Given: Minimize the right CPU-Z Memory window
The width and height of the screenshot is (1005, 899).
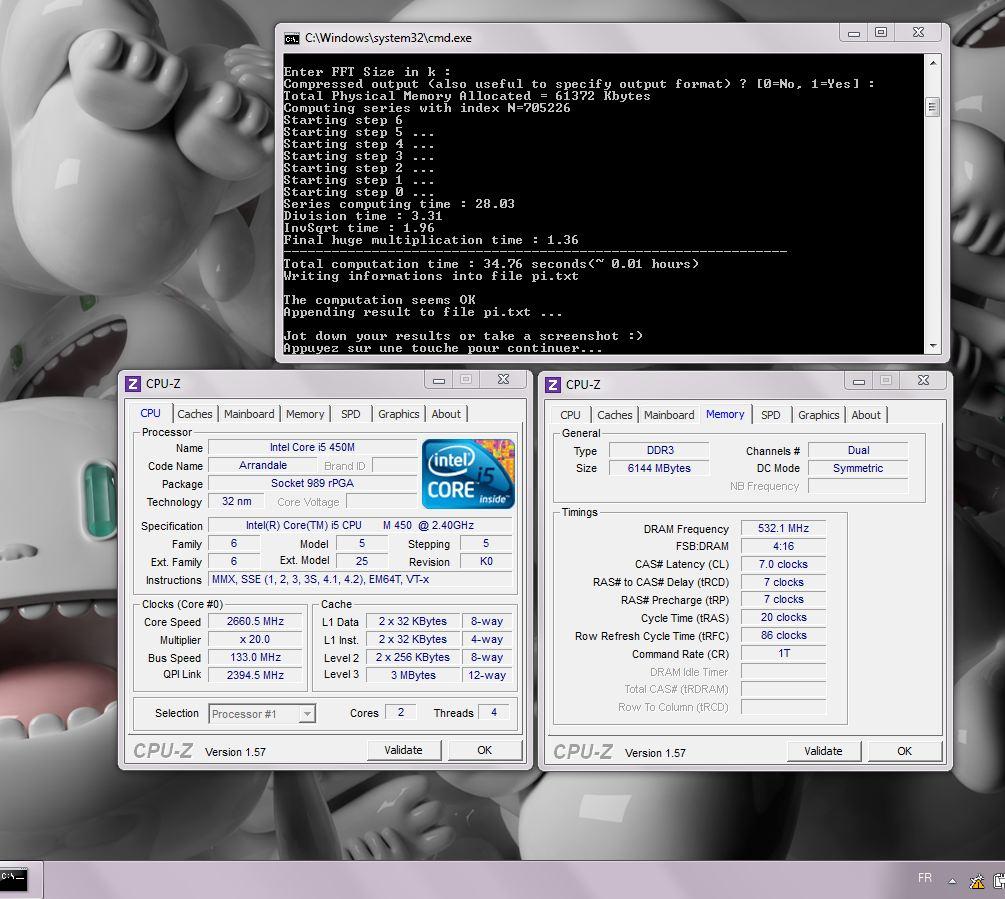Looking at the screenshot, I should click(859, 381).
